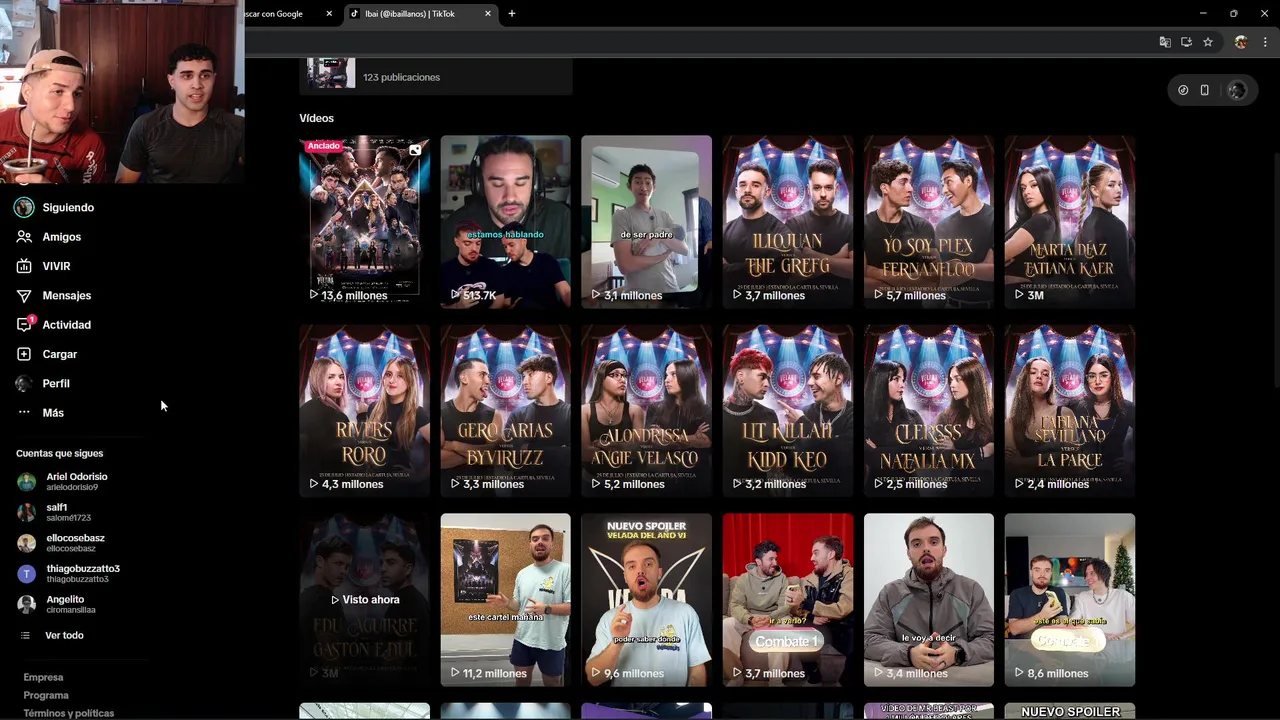The image size is (1280, 720).
Task: Open the Rivers vs Roro video
Action: (x=364, y=411)
